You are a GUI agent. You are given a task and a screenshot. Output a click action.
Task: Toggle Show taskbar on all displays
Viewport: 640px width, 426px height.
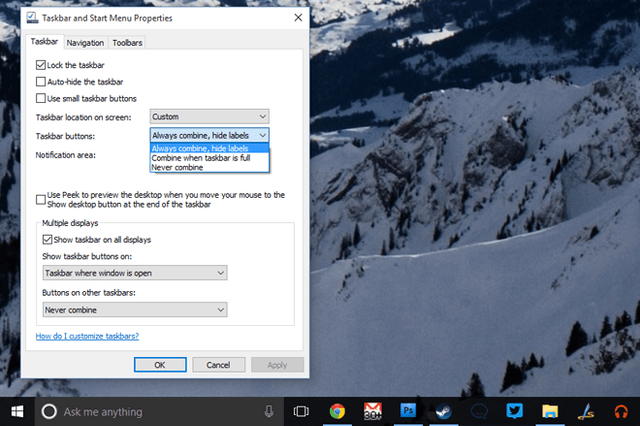(x=47, y=240)
